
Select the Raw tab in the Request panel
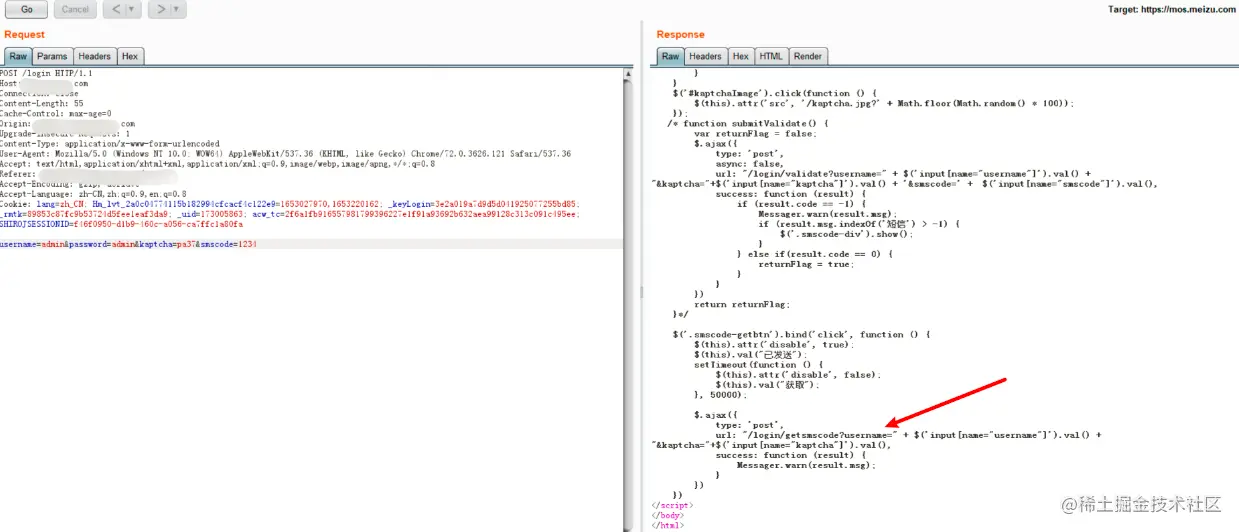[x=18, y=57]
